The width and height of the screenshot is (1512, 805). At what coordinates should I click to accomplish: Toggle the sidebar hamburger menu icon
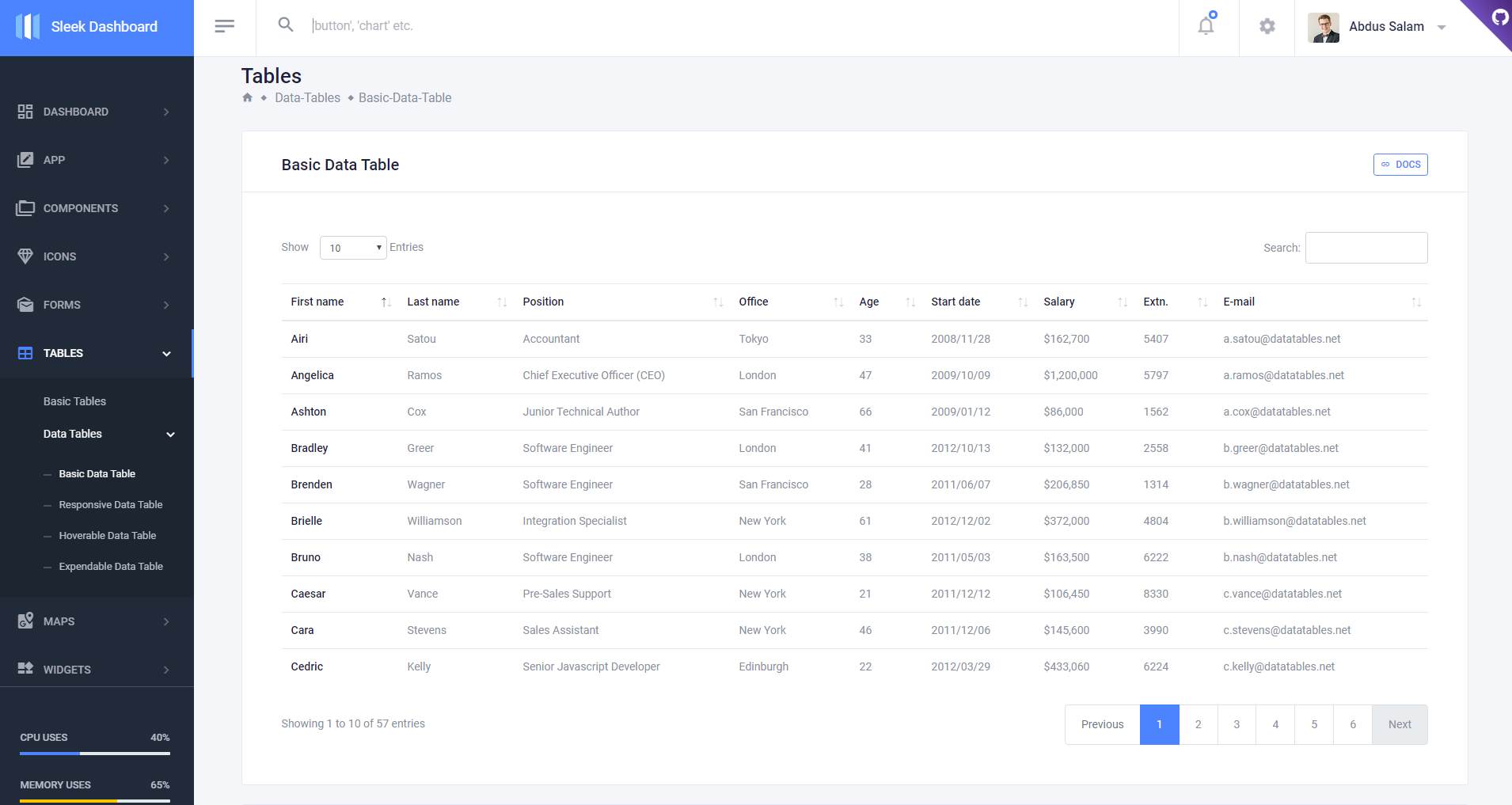[225, 26]
